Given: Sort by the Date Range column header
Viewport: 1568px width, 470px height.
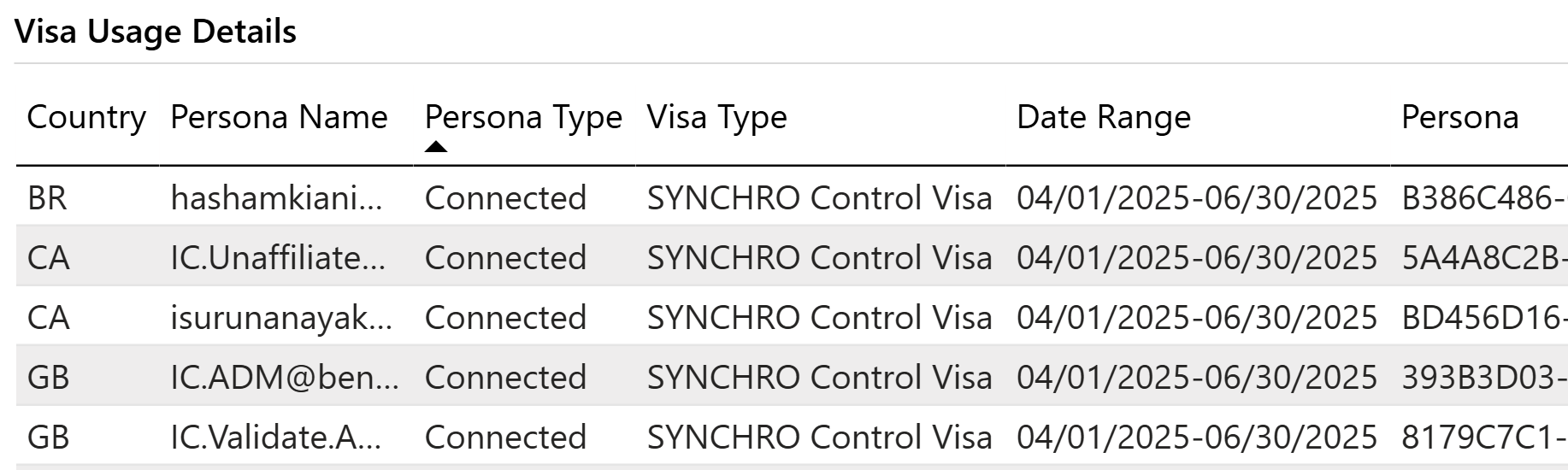Looking at the screenshot, I should [x=1103, y=117].
